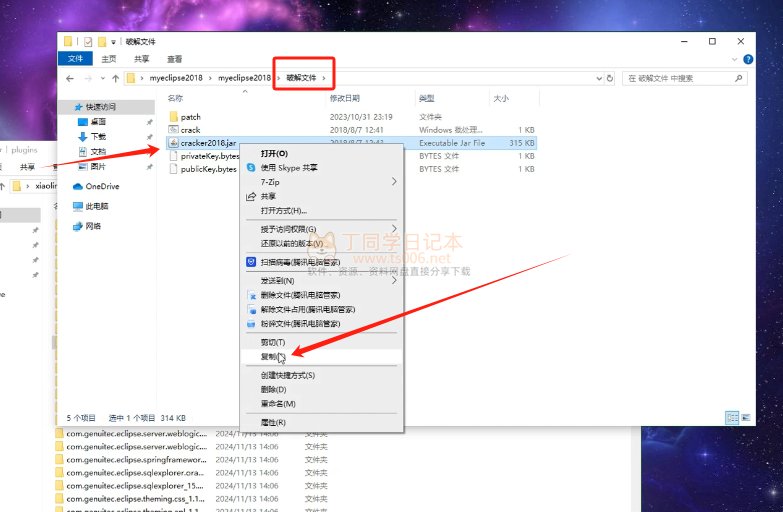Click the Tencent shield icon beside 扫描病毒
The height and width of the screenshot is (512, 783).
point(251,262)
